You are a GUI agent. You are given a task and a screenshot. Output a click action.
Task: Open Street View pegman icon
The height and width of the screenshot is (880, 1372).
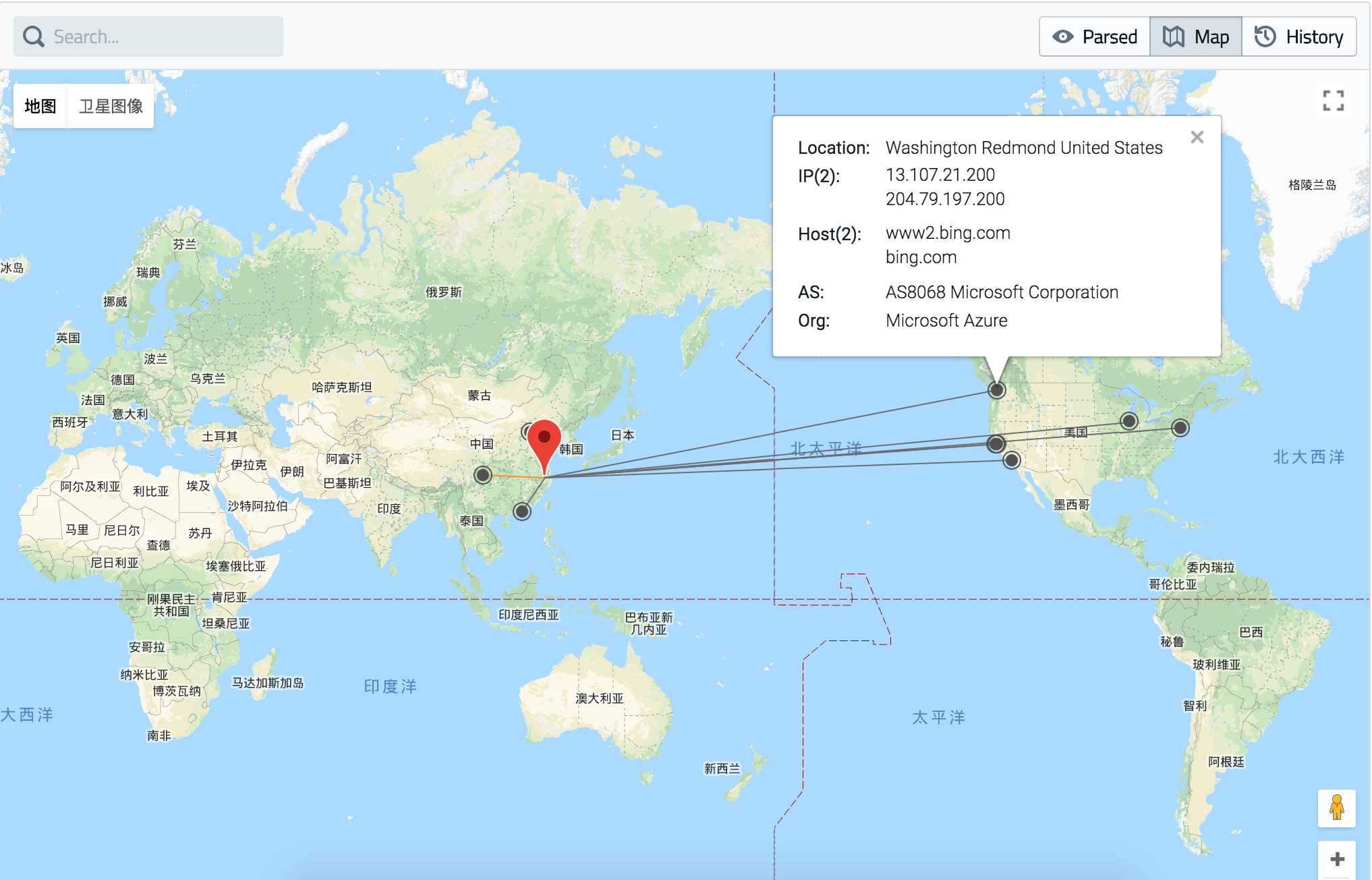1336,808
